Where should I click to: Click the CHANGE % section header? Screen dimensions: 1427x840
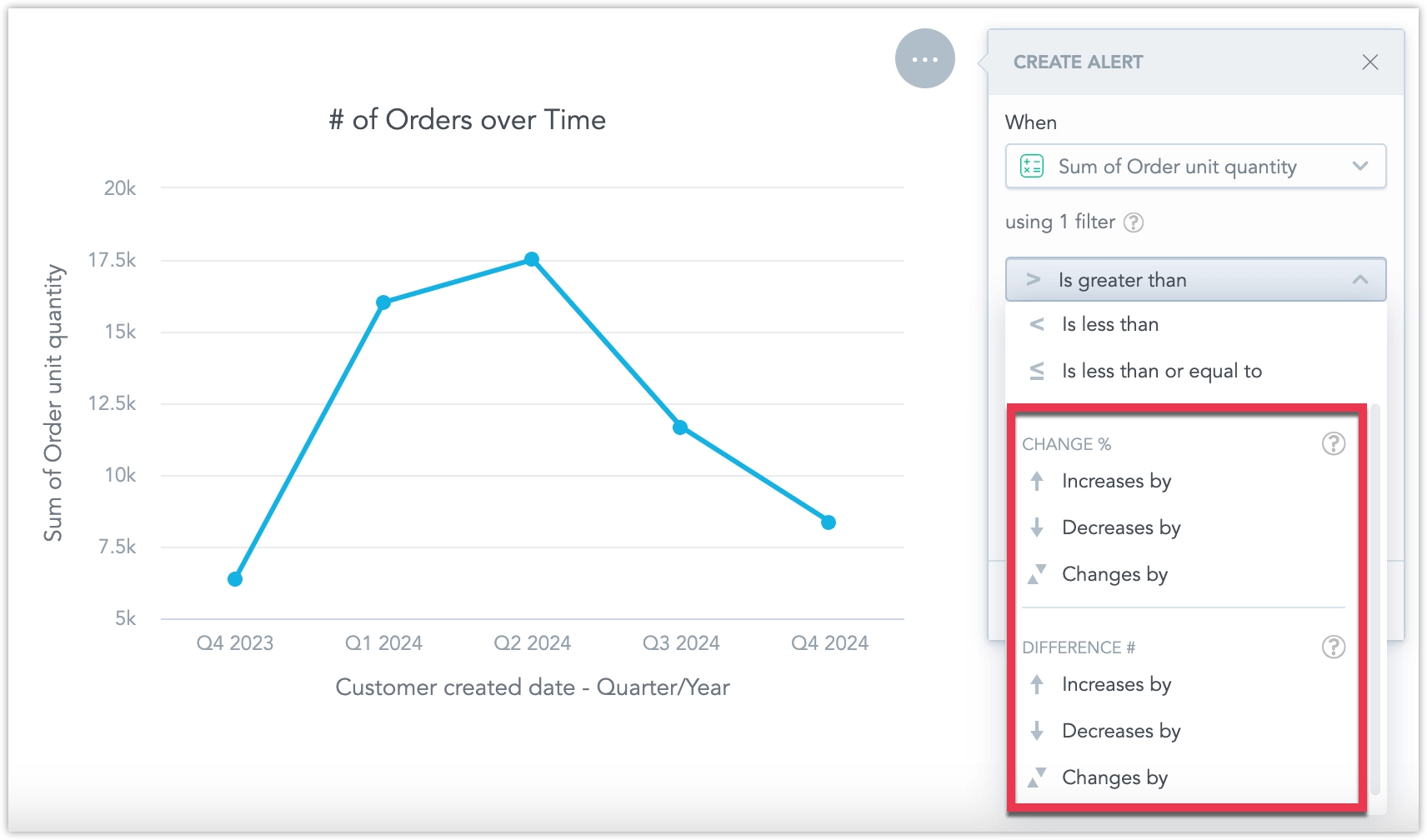pyautogui.click(x=1066, y=444)
